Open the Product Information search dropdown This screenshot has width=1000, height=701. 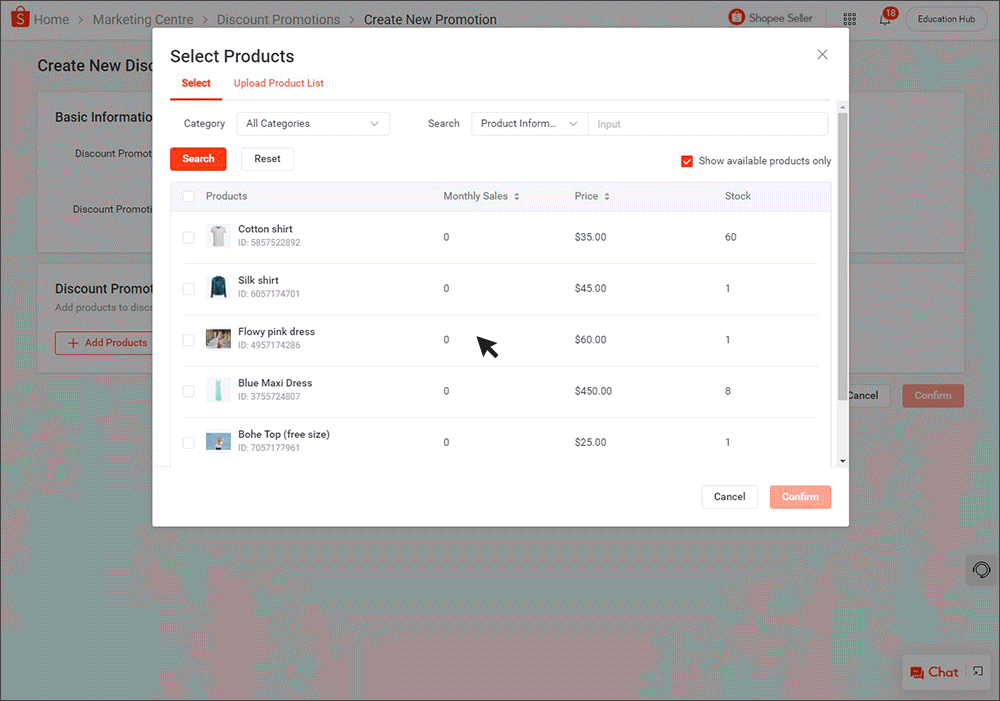[529, 123]
